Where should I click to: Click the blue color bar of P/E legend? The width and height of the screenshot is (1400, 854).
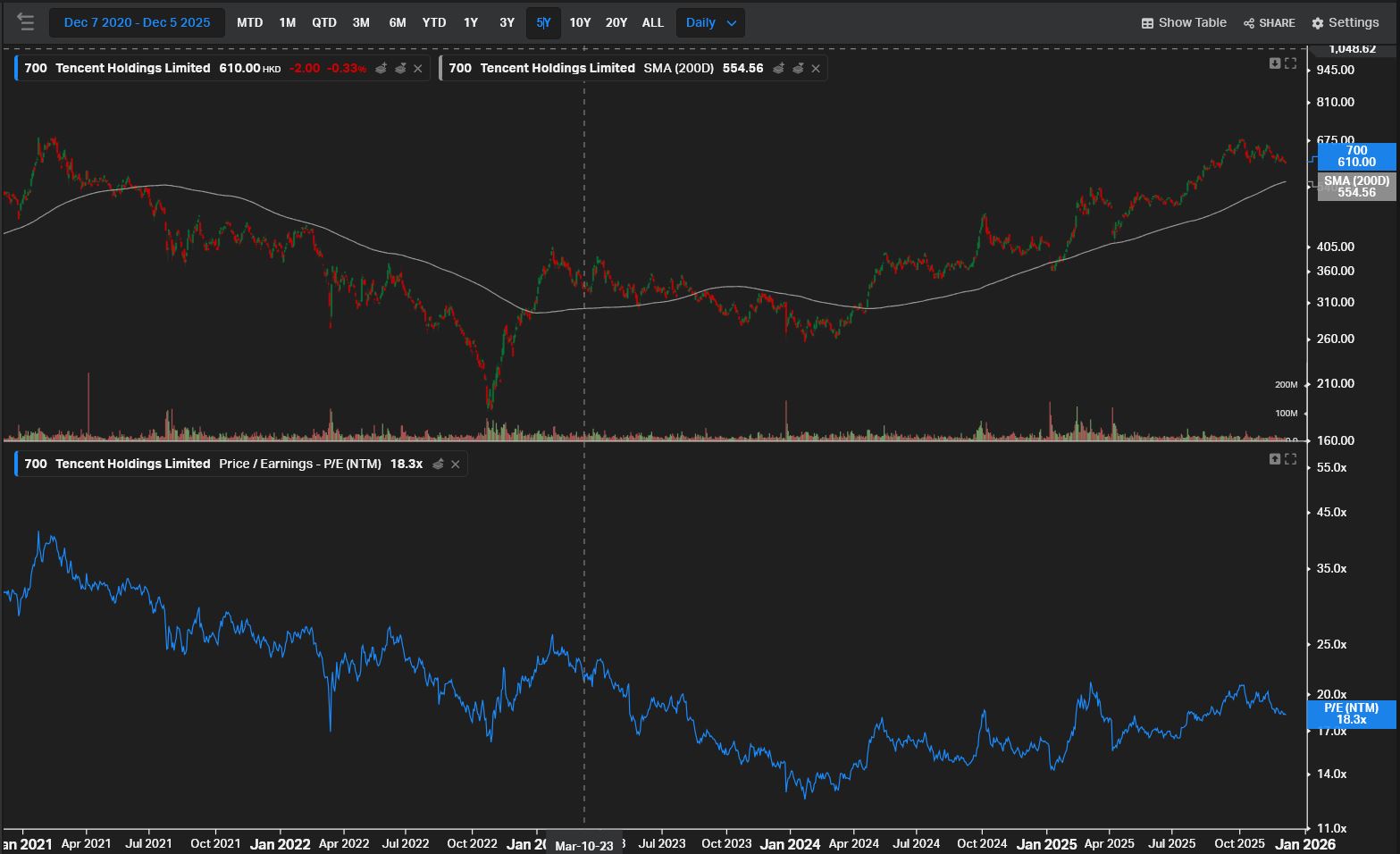click(16, 464)
